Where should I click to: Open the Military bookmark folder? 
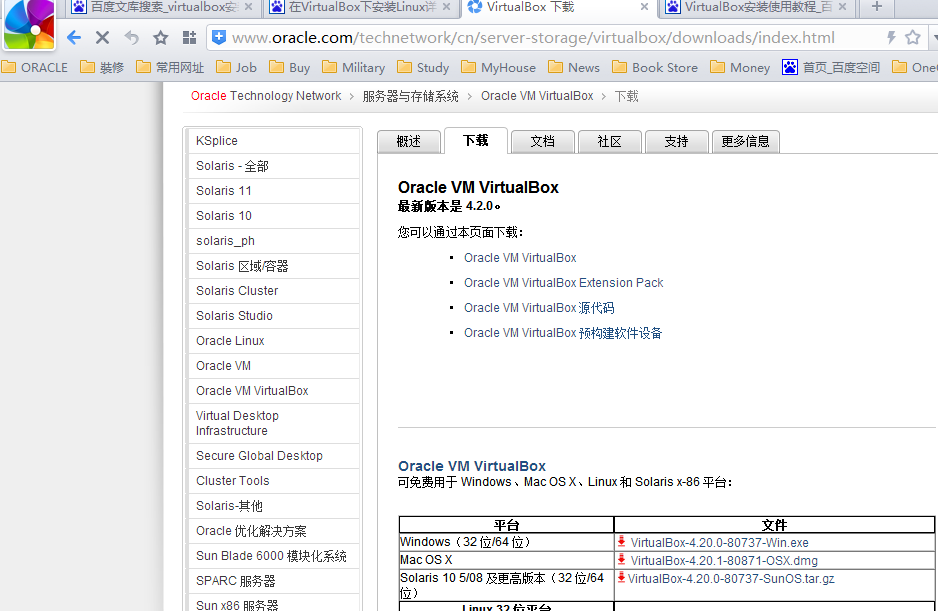pyautogui.click(x=354, y=67)
